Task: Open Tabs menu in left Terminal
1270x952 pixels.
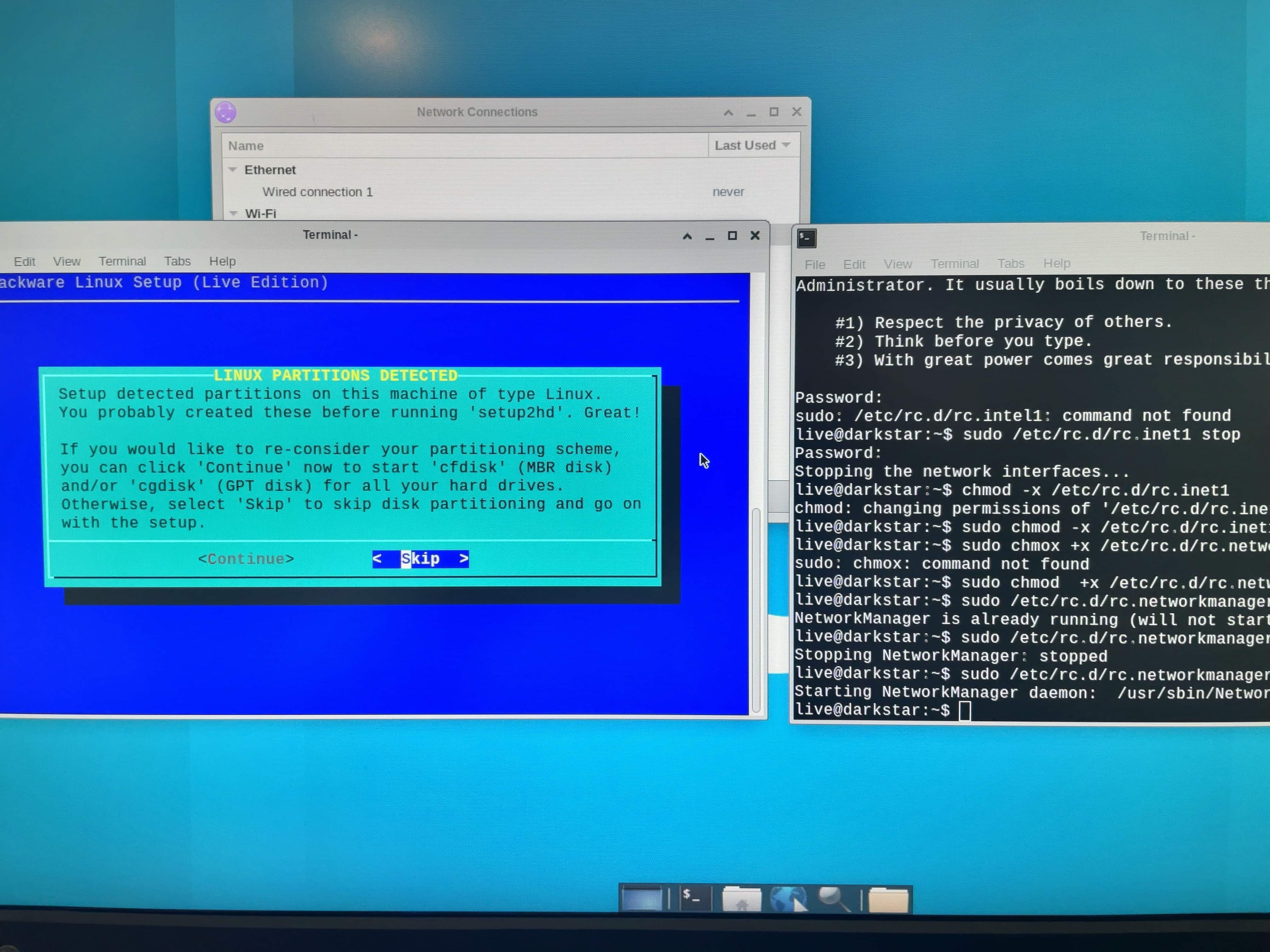Action: pos(177,261)
